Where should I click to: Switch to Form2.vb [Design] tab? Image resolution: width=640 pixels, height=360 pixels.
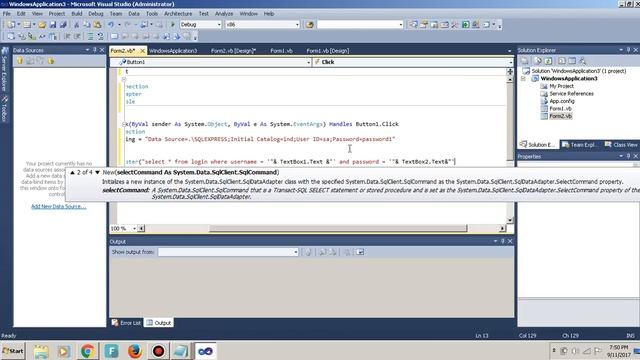(233, 51)
